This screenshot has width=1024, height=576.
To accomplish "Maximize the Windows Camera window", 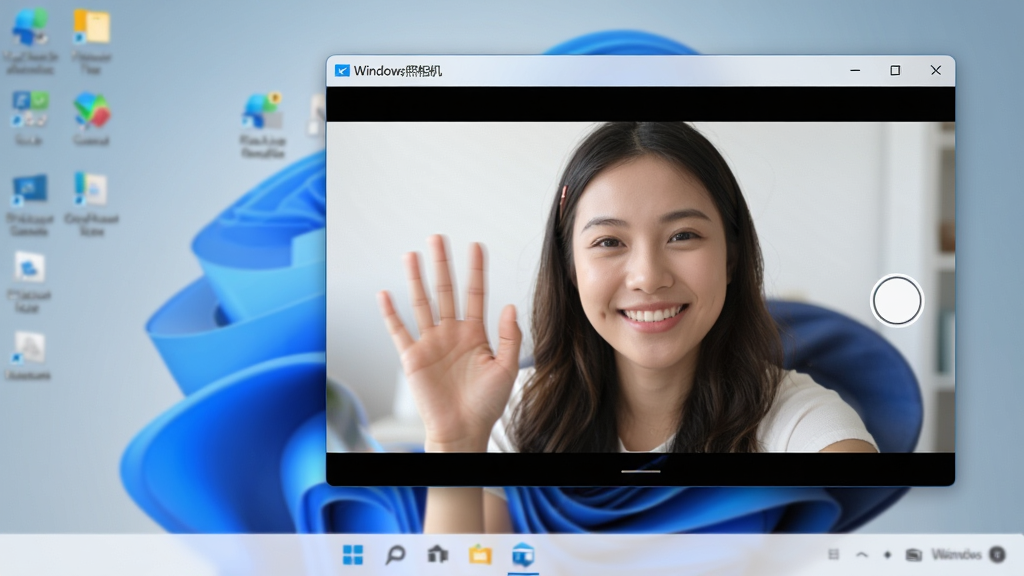I will tap(895, 71).
